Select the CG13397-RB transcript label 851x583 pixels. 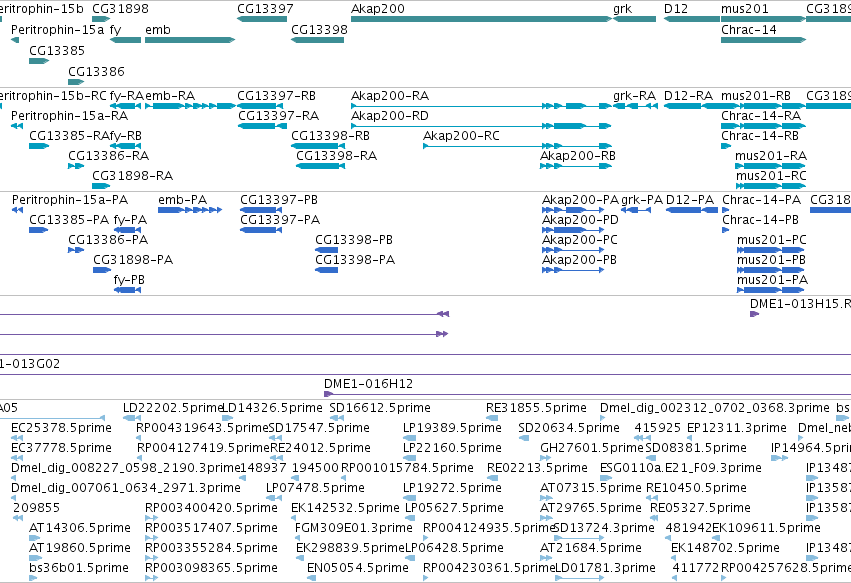[277, 96]
